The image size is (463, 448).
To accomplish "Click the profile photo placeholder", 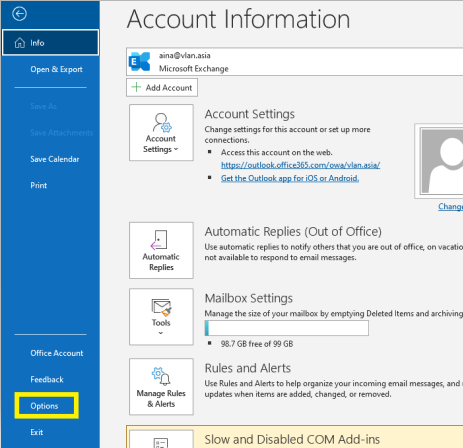I will click(441, 161).
